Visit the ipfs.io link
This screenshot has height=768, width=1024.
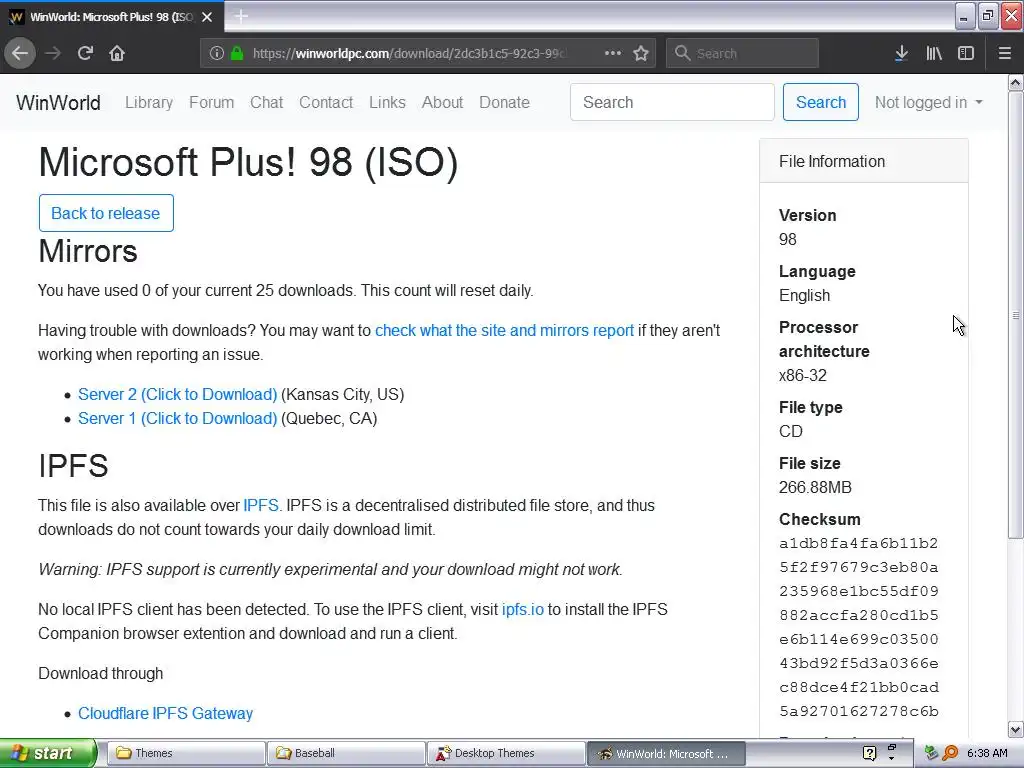[522, 609]
